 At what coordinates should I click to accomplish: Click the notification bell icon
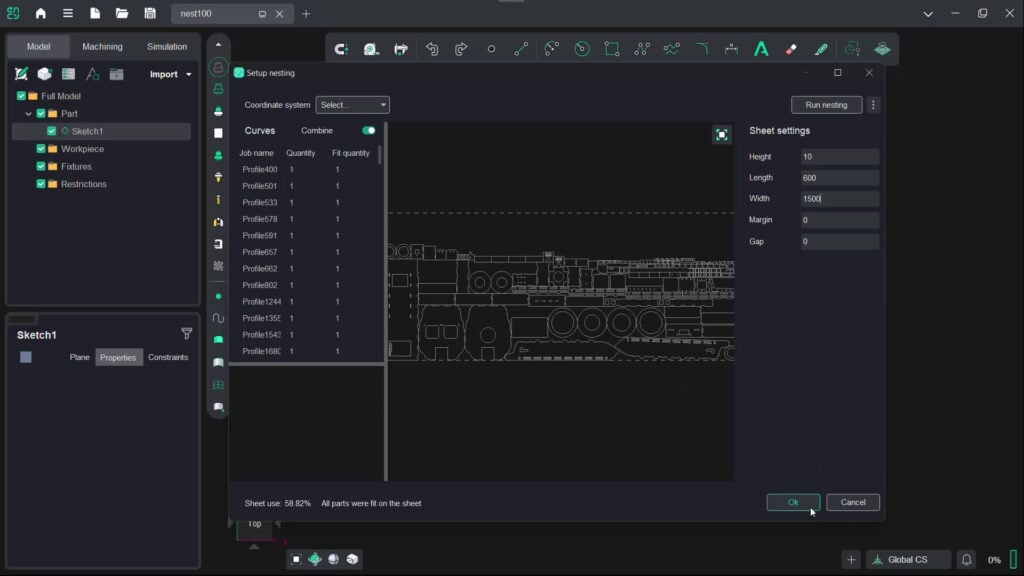point(967,560)
